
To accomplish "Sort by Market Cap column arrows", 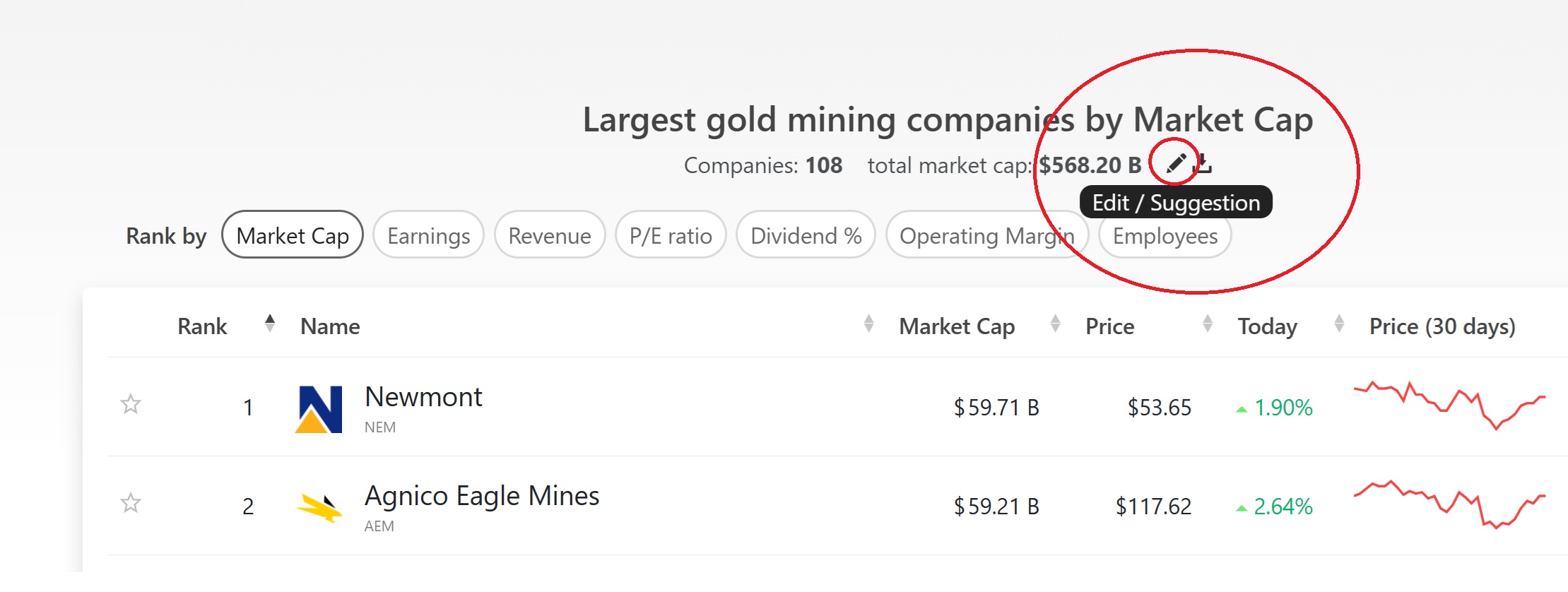I will coord(1055,324).
